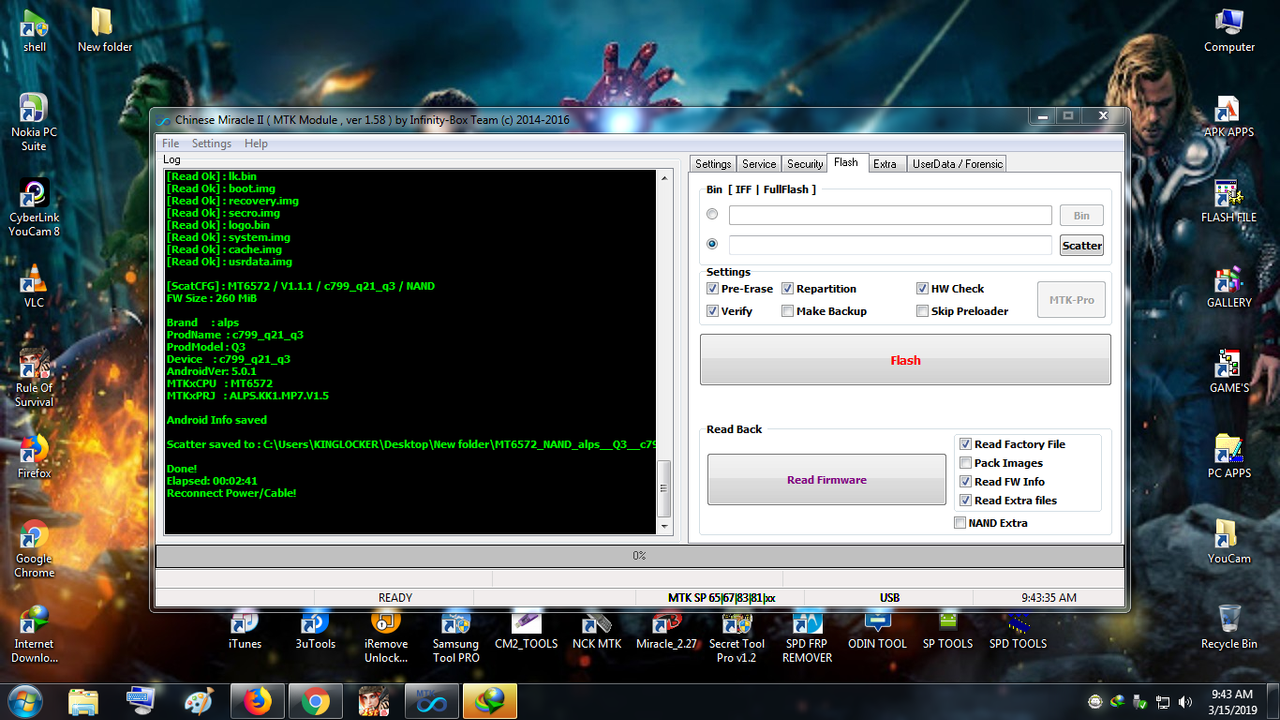Launch Samsung Tool PRO shortcut
The height and width of the screenshot is (720, 1280).
[x=456, y=637]
